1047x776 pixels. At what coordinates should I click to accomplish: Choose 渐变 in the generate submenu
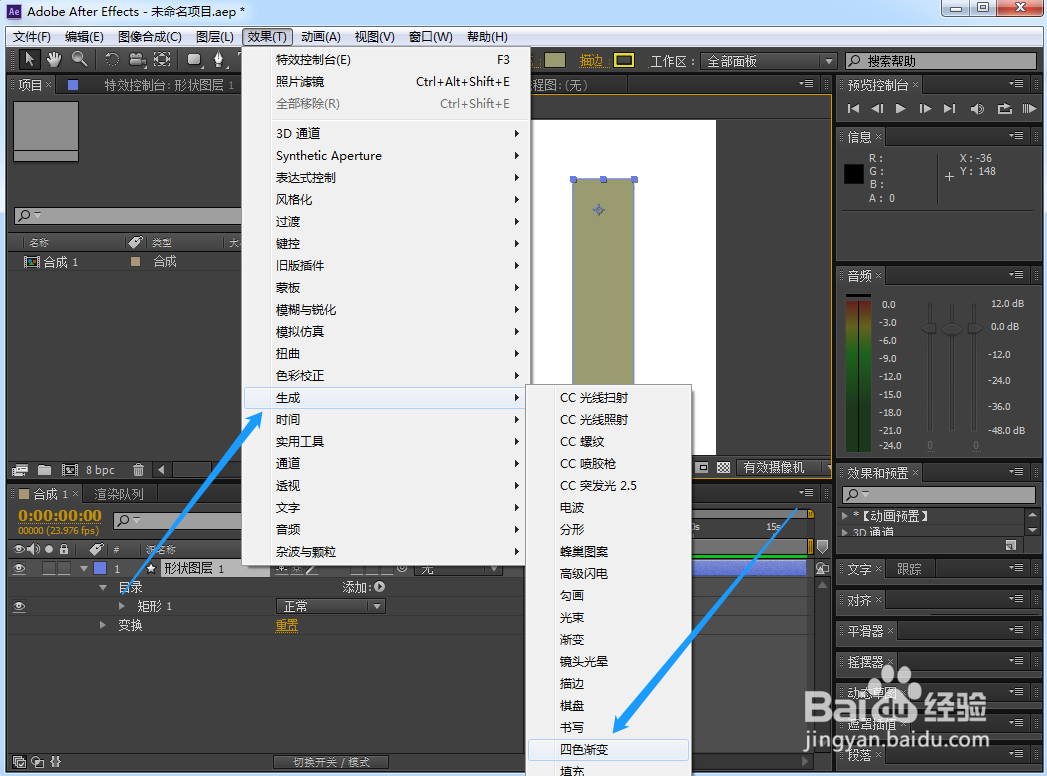608,640
